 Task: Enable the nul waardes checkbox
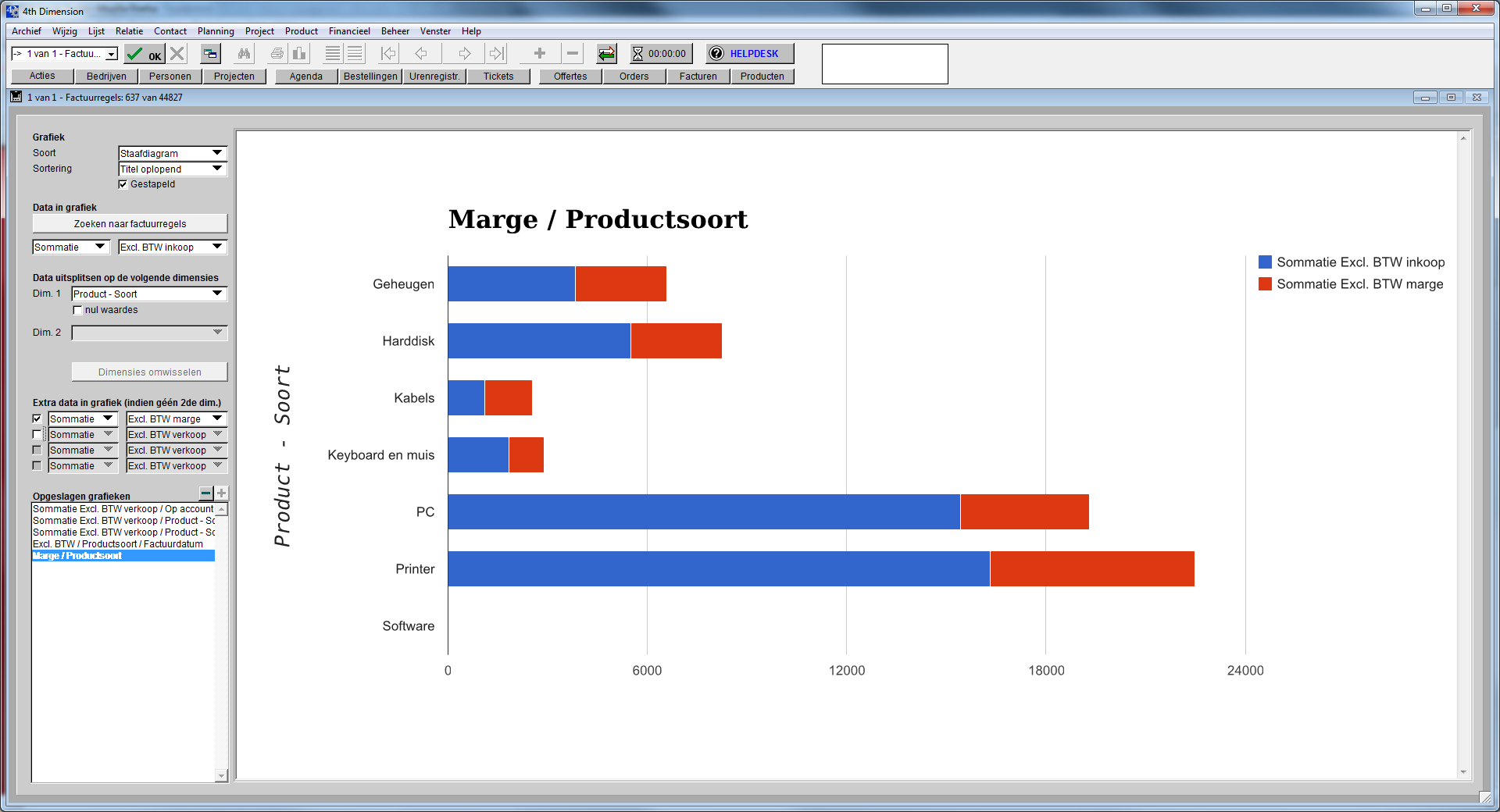point(77,310)
